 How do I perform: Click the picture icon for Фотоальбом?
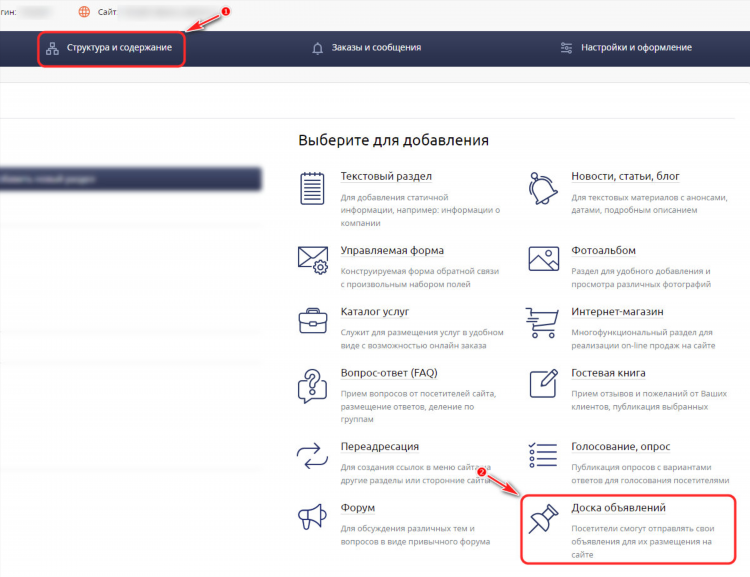pyautogui.click(x=544, y=259)
